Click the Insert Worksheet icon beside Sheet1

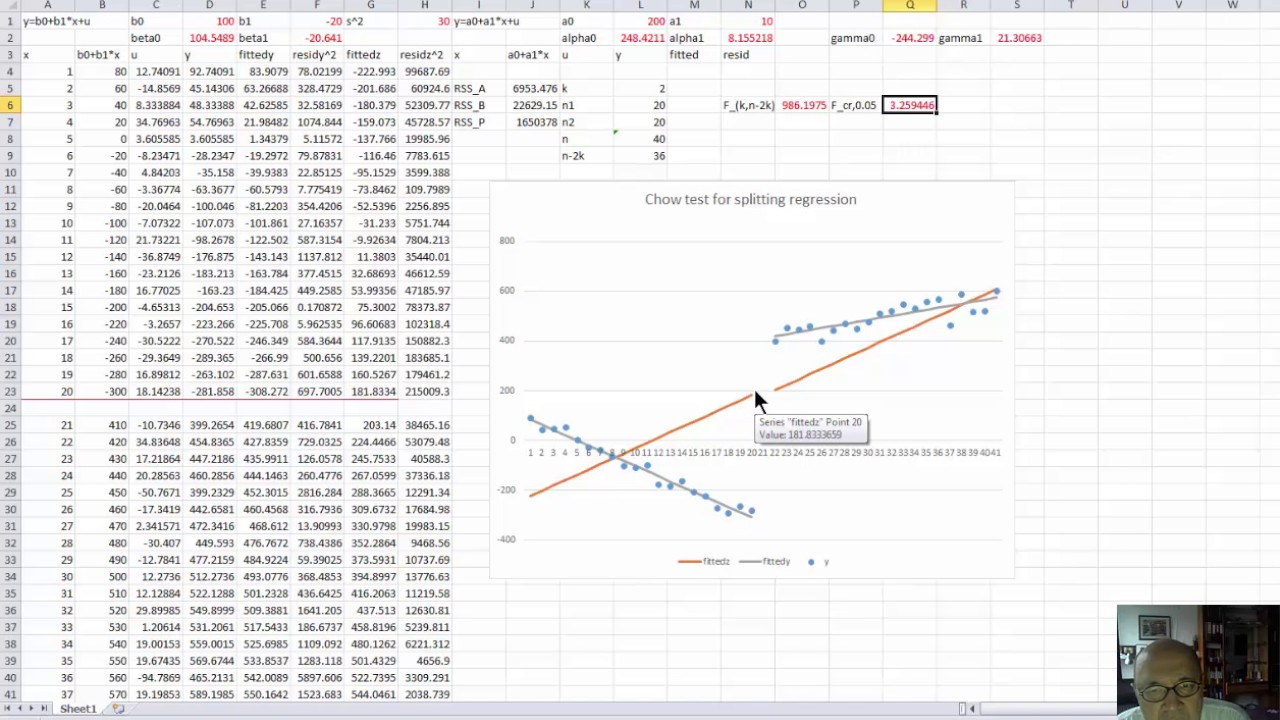coord(118,709)
